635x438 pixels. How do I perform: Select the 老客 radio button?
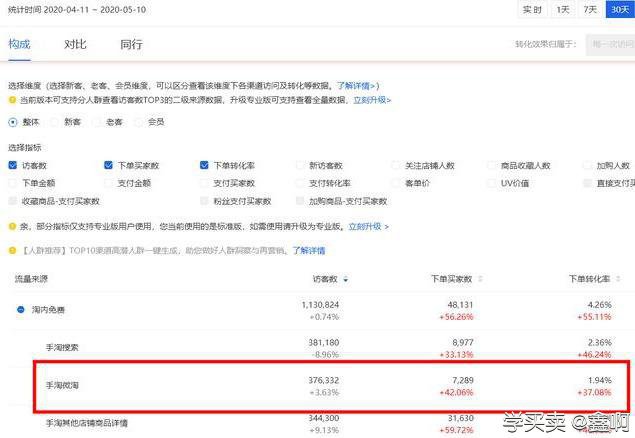point(96,122)
